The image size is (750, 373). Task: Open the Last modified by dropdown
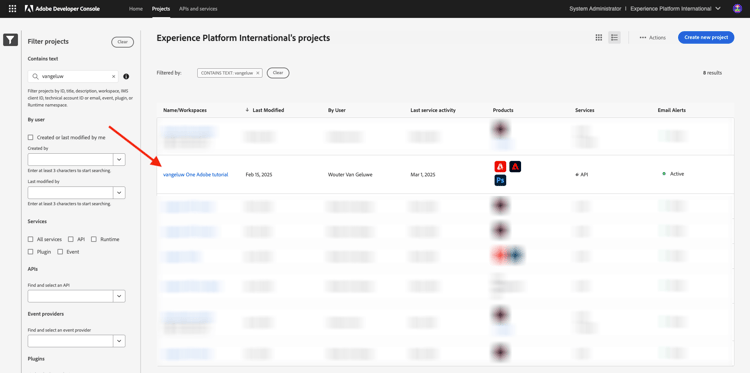coord(119,192)
